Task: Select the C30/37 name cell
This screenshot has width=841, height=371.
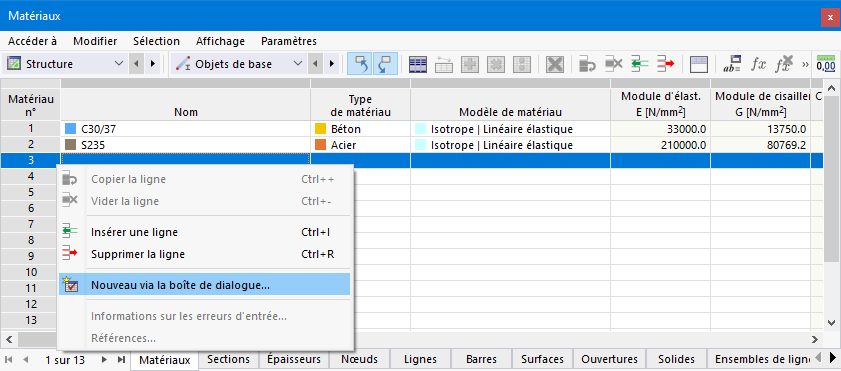Action: [186, 129]
